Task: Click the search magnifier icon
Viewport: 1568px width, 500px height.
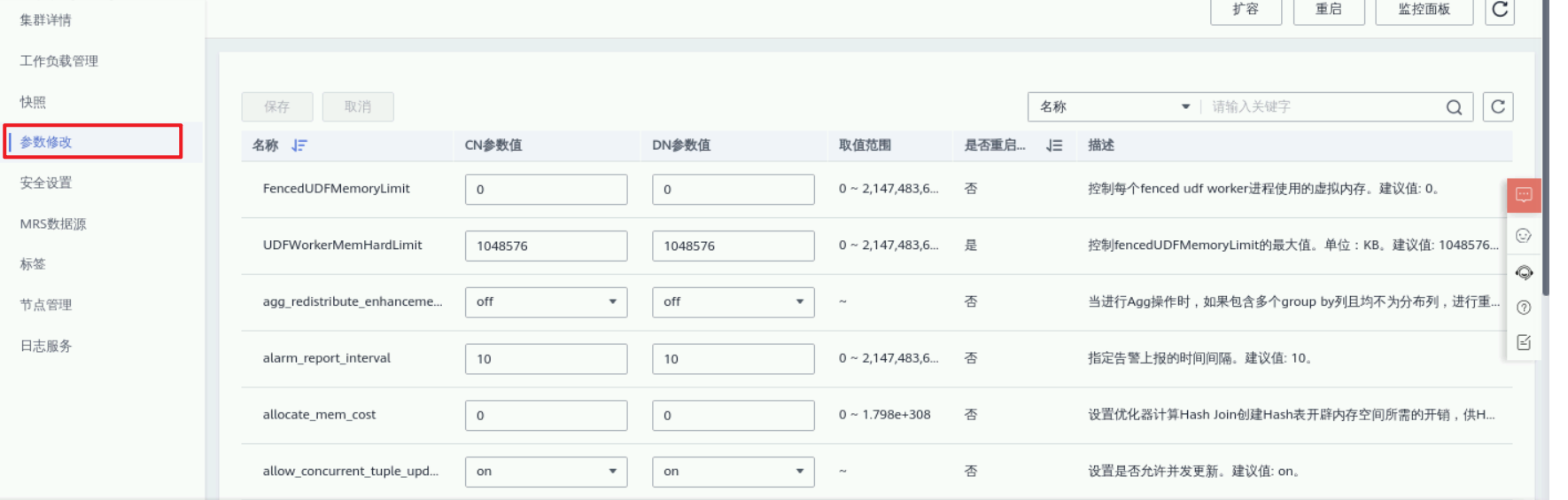Action: (x=1454, y=107)
